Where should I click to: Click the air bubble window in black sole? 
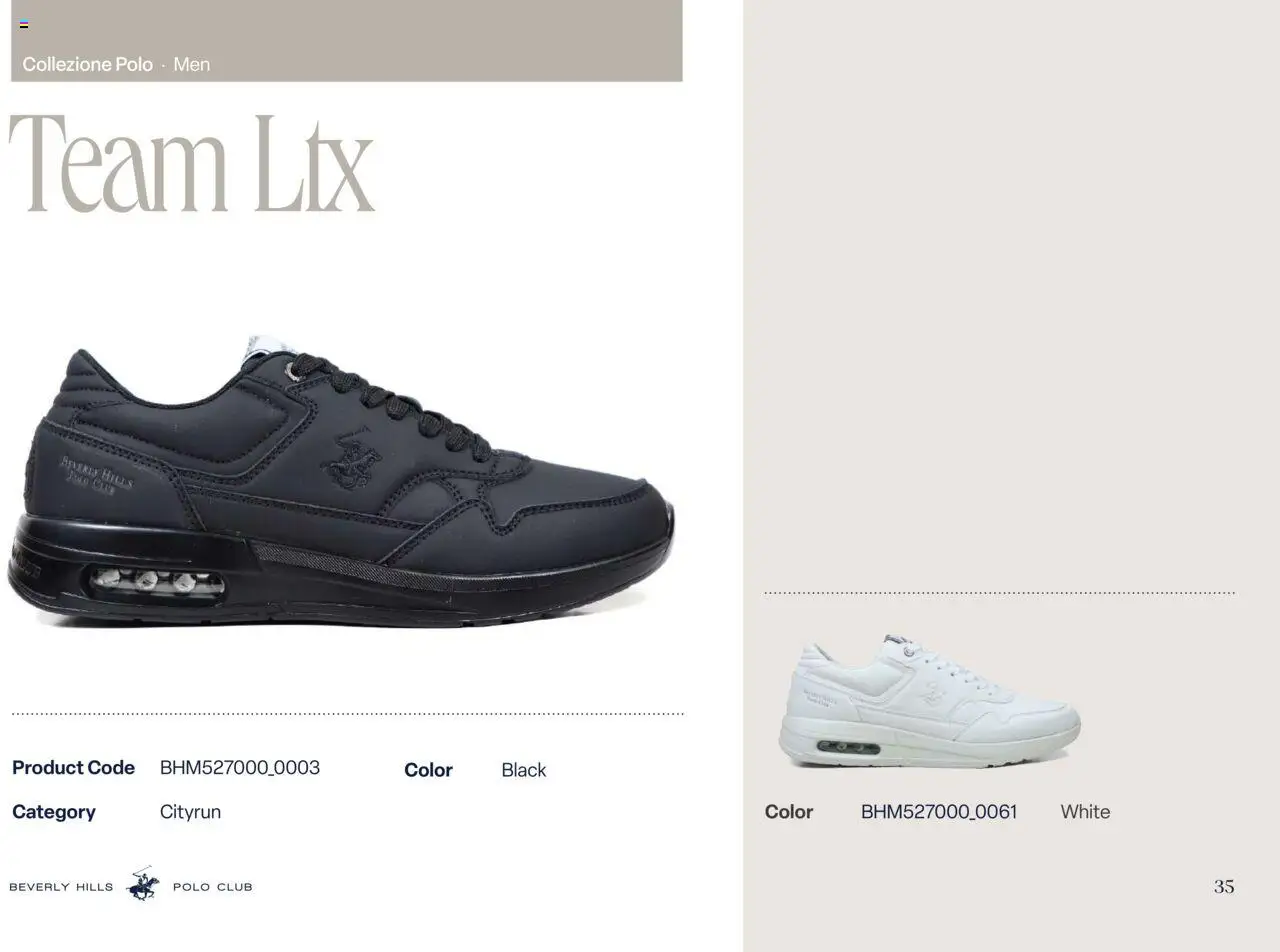point(157,581)
